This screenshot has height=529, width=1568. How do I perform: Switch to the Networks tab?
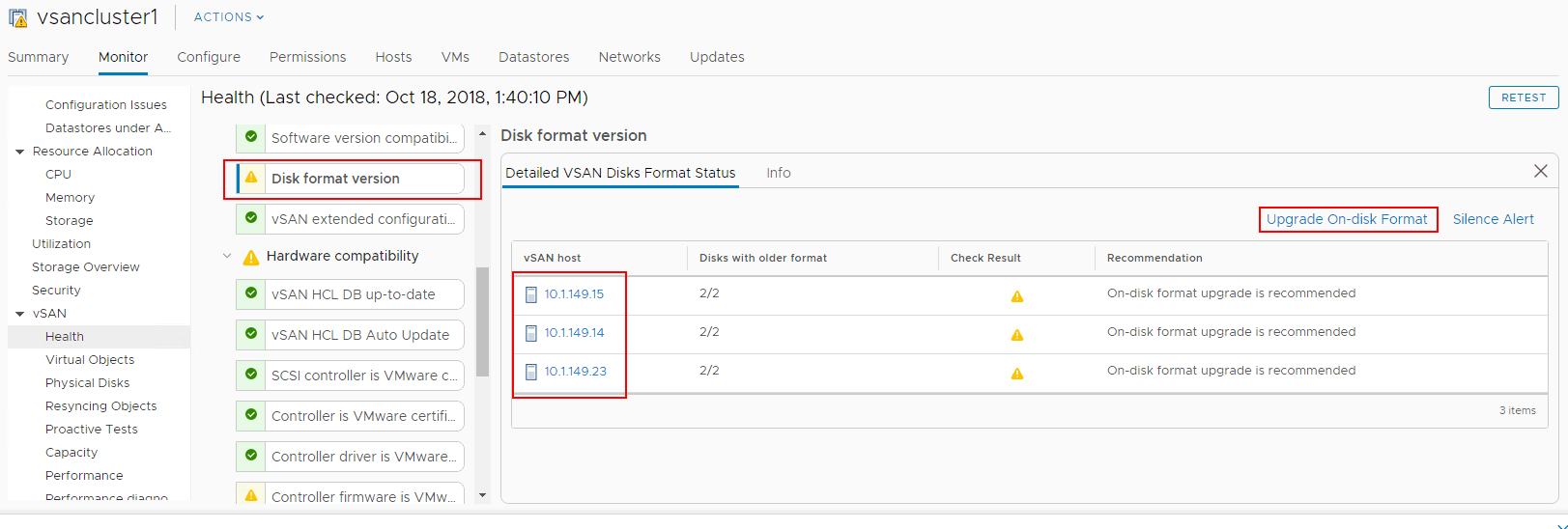point(629,57)
